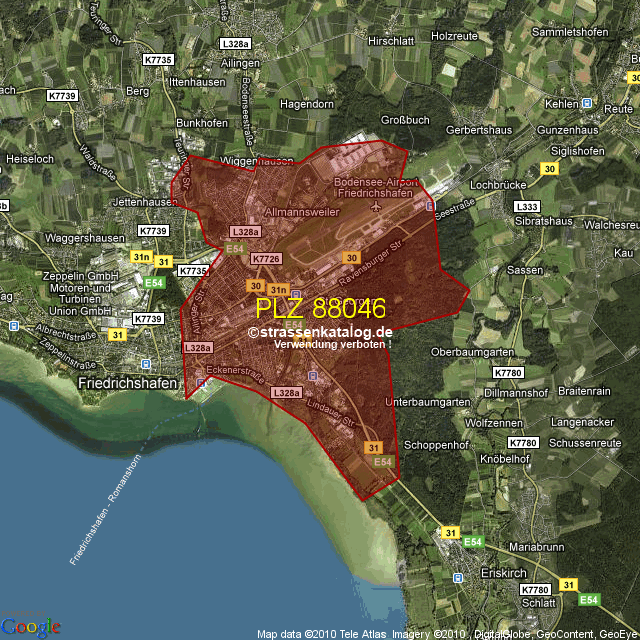Click the L333 road shield
The image size is (640, 640).
coord(526,206)
